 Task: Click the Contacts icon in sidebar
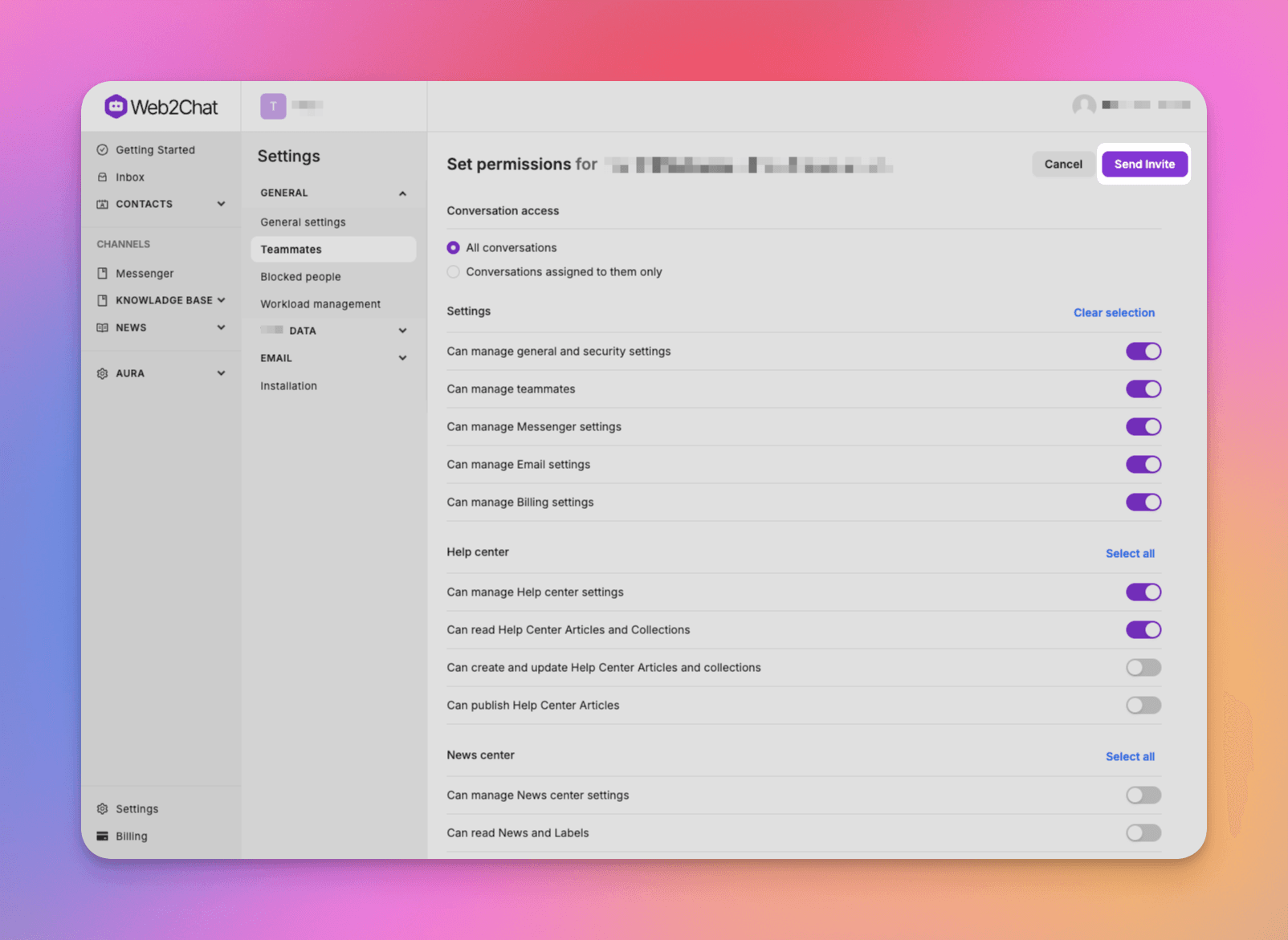[x=102, y=204]
